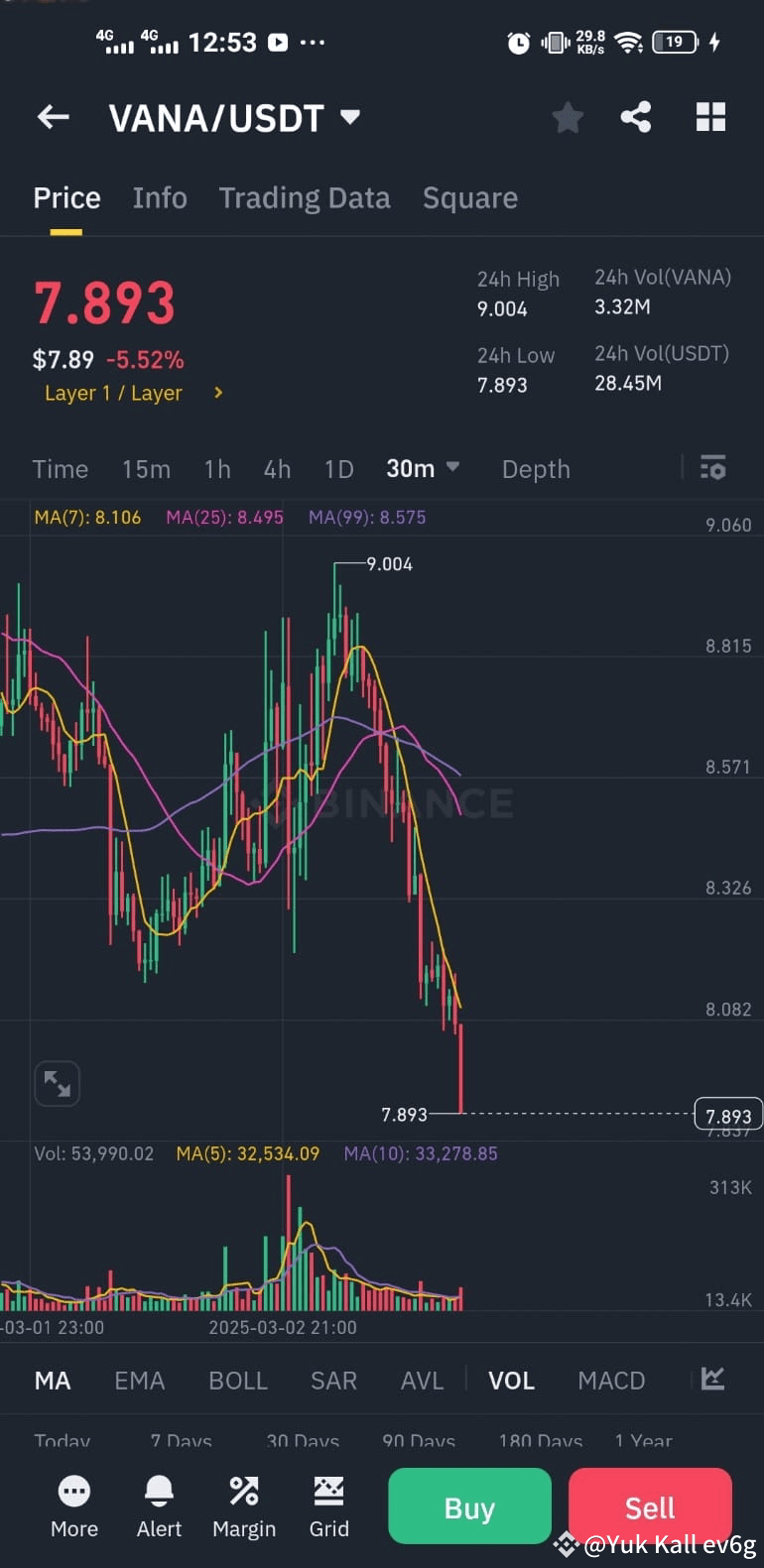The image size is (764, 1568).
Task: Enable the BOLL indicator
Action: pyautogui.click(x=238, y=1380)
